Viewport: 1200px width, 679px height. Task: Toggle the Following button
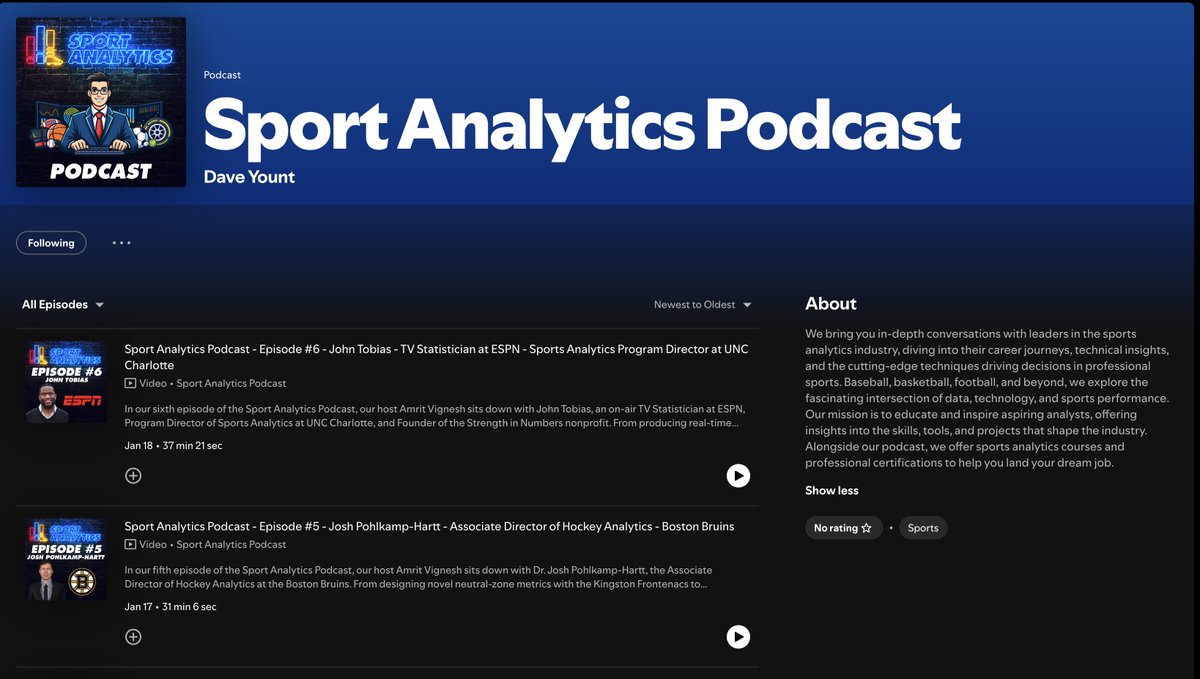click(x=51, y=243)
